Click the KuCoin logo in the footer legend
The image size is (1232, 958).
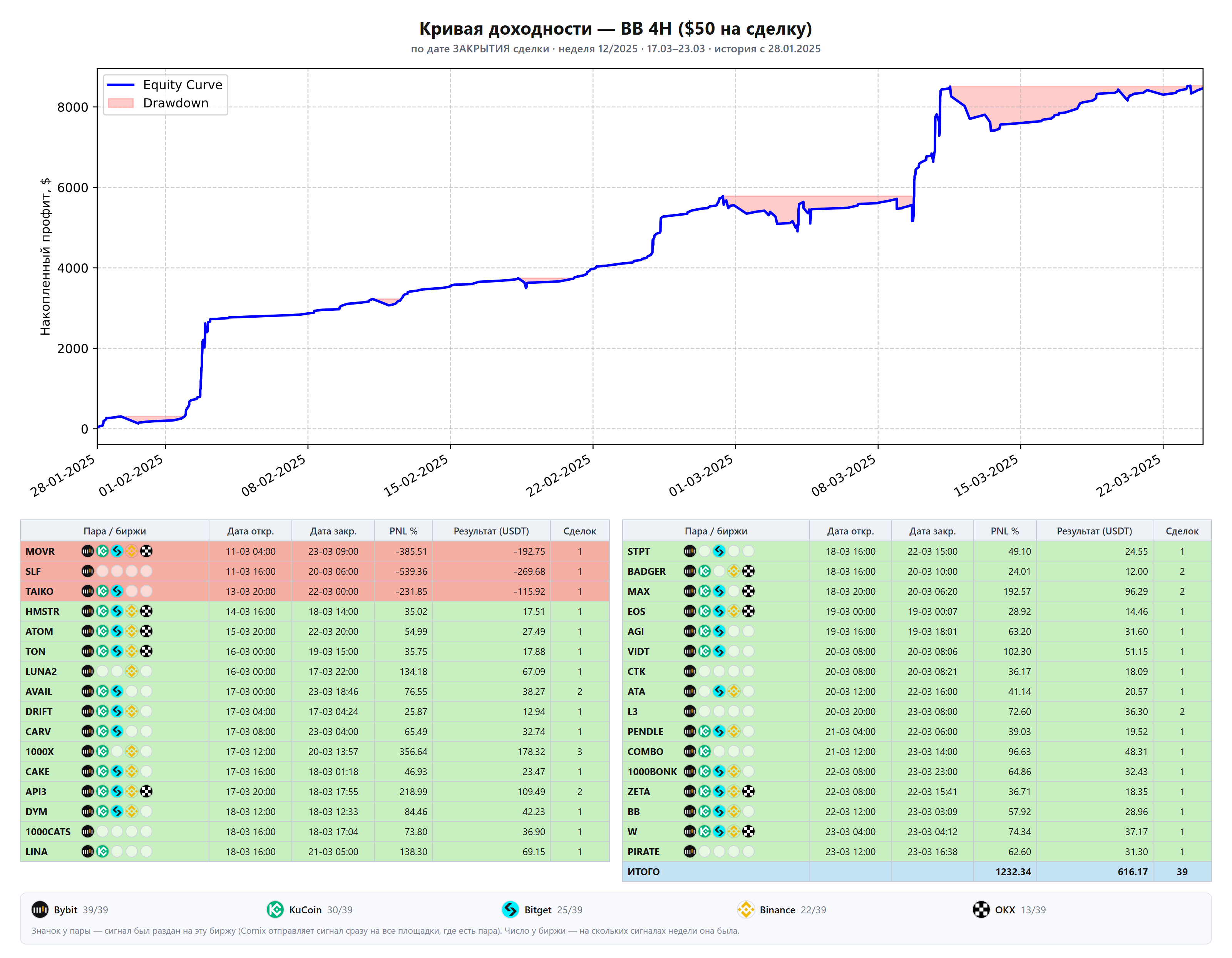click(275, 909)
